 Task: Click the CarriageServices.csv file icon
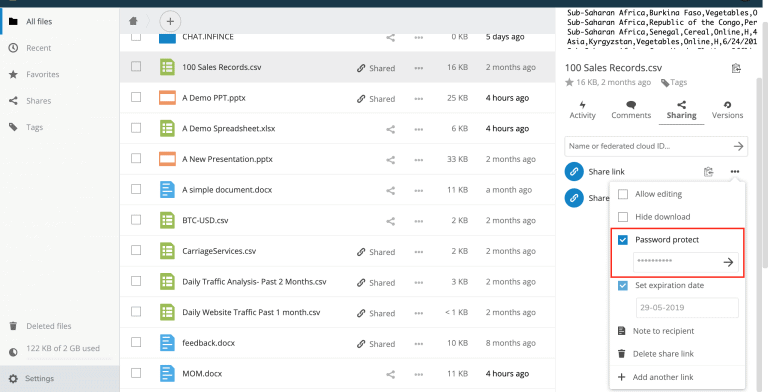pyautogui.click(x=167, y=251)
